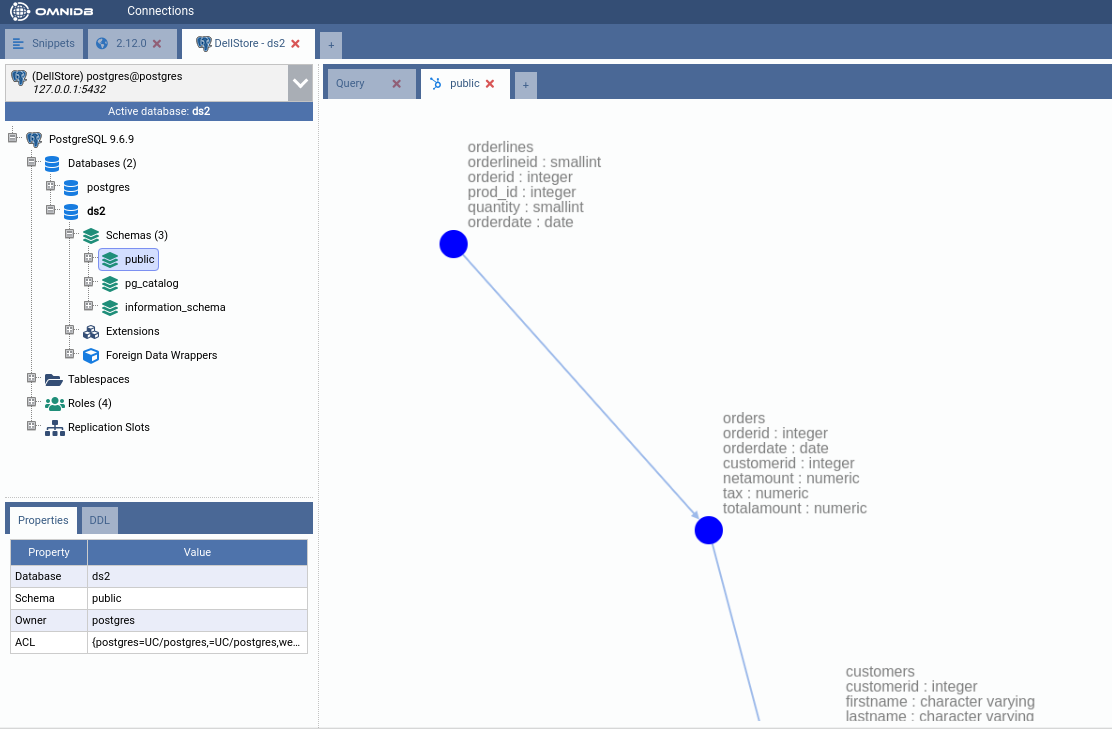Viewport: 1112px width, 729px height.
Task: Close the Query inner tab
Action: (397, 84)
